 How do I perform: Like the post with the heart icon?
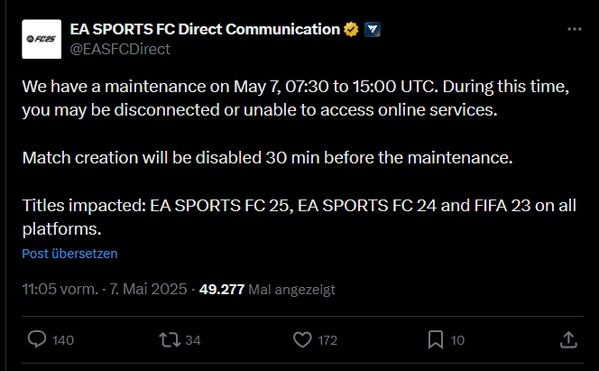pos(303,340)
